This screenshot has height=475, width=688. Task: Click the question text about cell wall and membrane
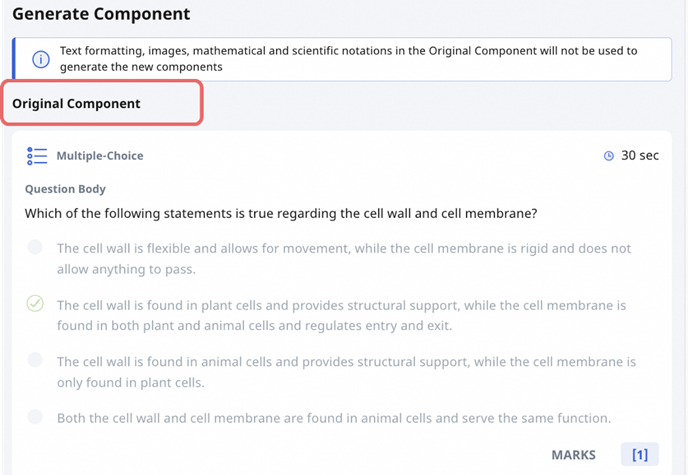[282, 213]
